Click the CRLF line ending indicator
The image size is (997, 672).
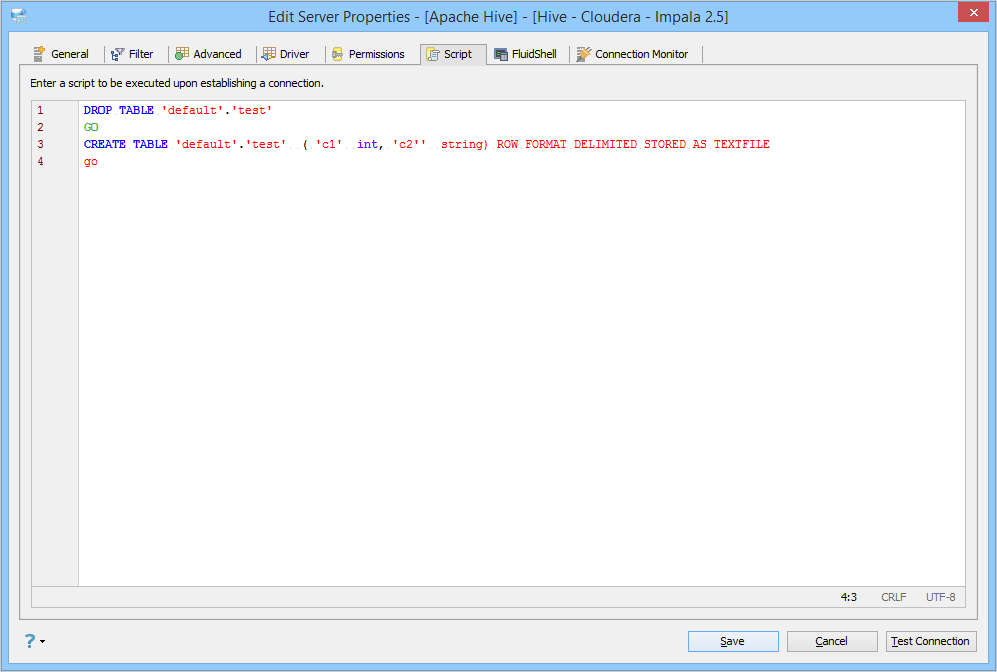pos(893,597)
